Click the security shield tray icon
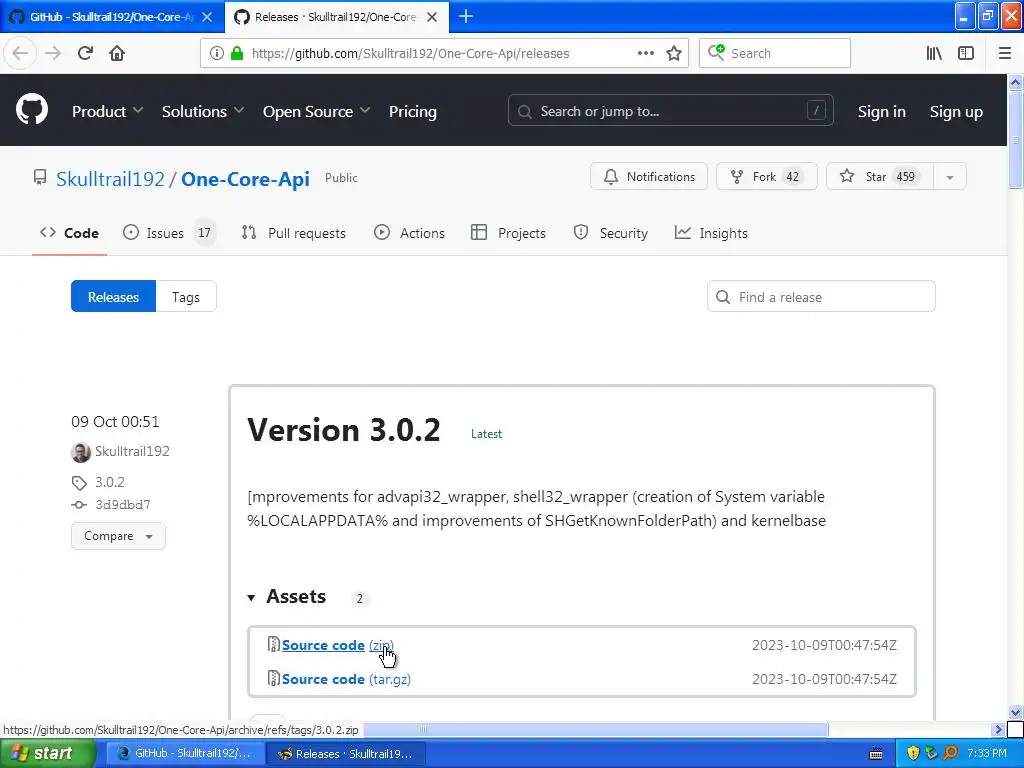 coord(913,754)
